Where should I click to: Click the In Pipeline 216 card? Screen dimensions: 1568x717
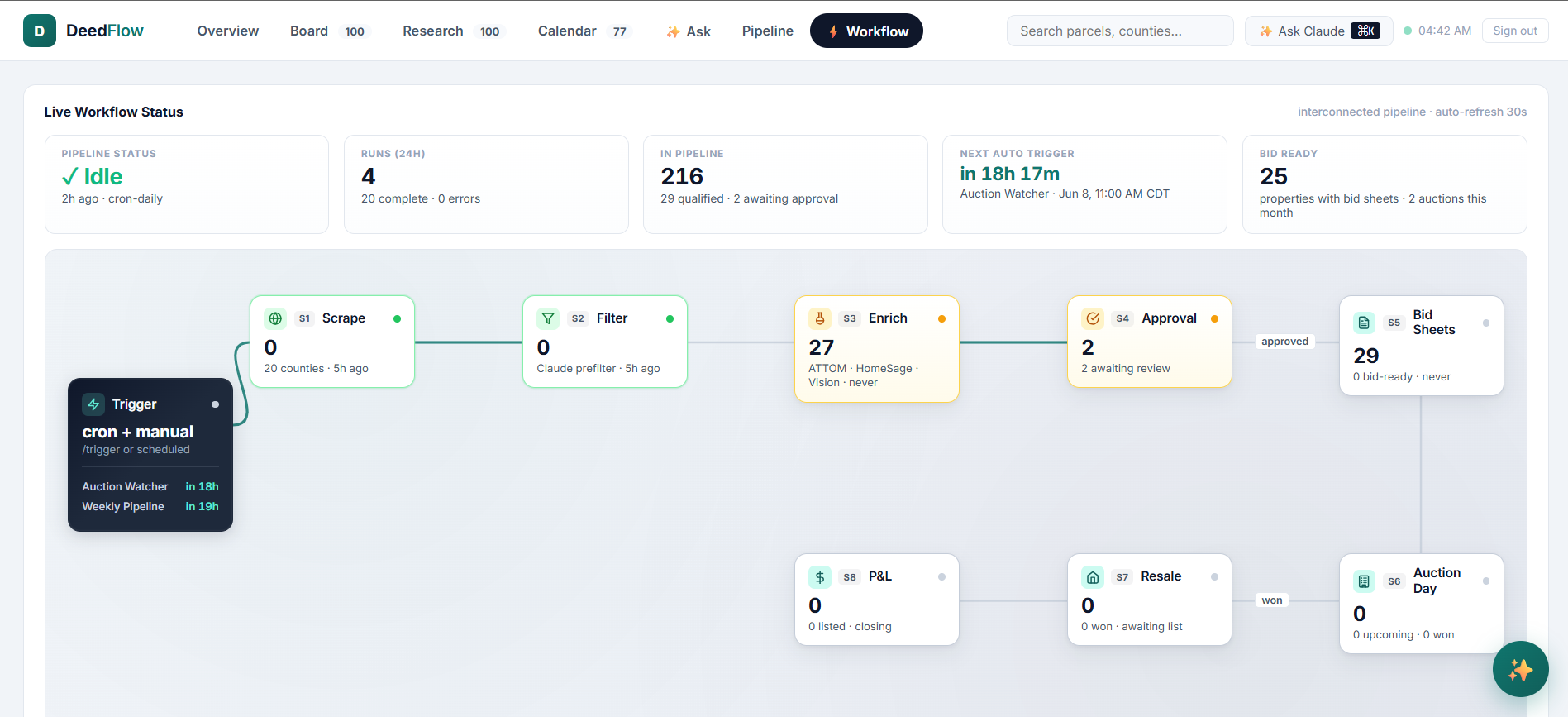pos(785,184)
